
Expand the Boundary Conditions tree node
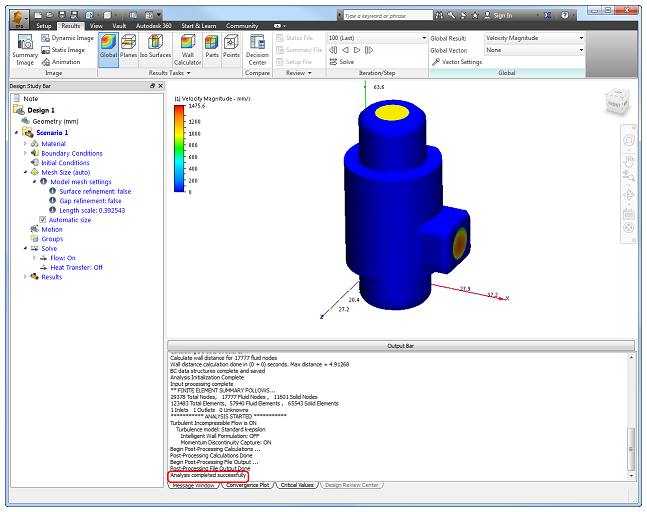tap(25, 153)
